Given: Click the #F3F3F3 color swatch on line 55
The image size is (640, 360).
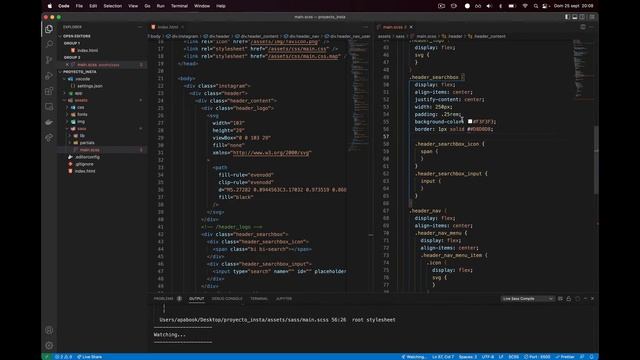Looking at the screenshot, I should 470,122.
